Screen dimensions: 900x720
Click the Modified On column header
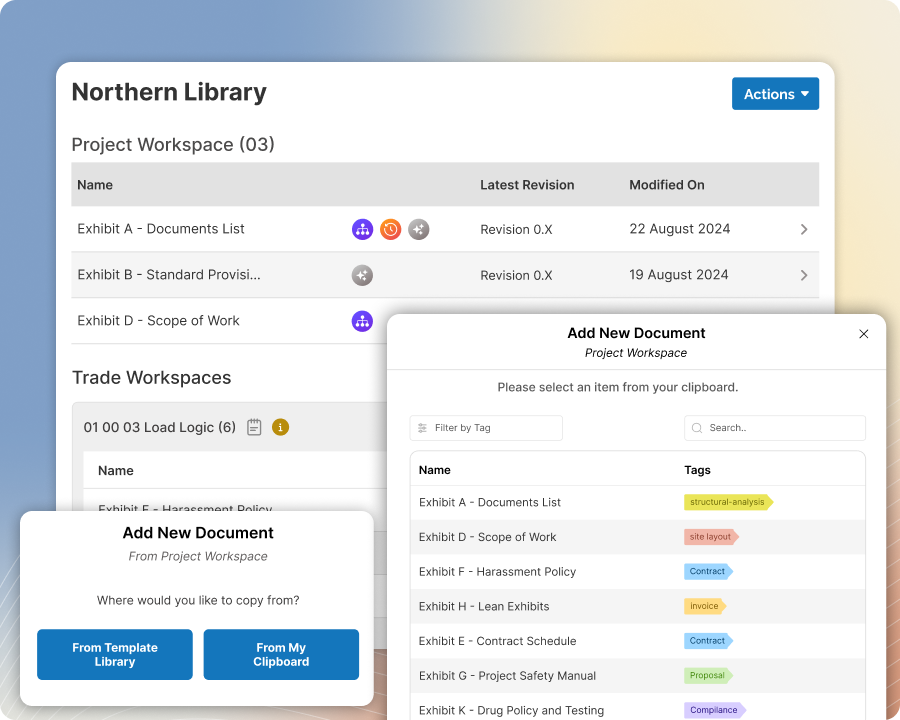(x=666, y=185)
